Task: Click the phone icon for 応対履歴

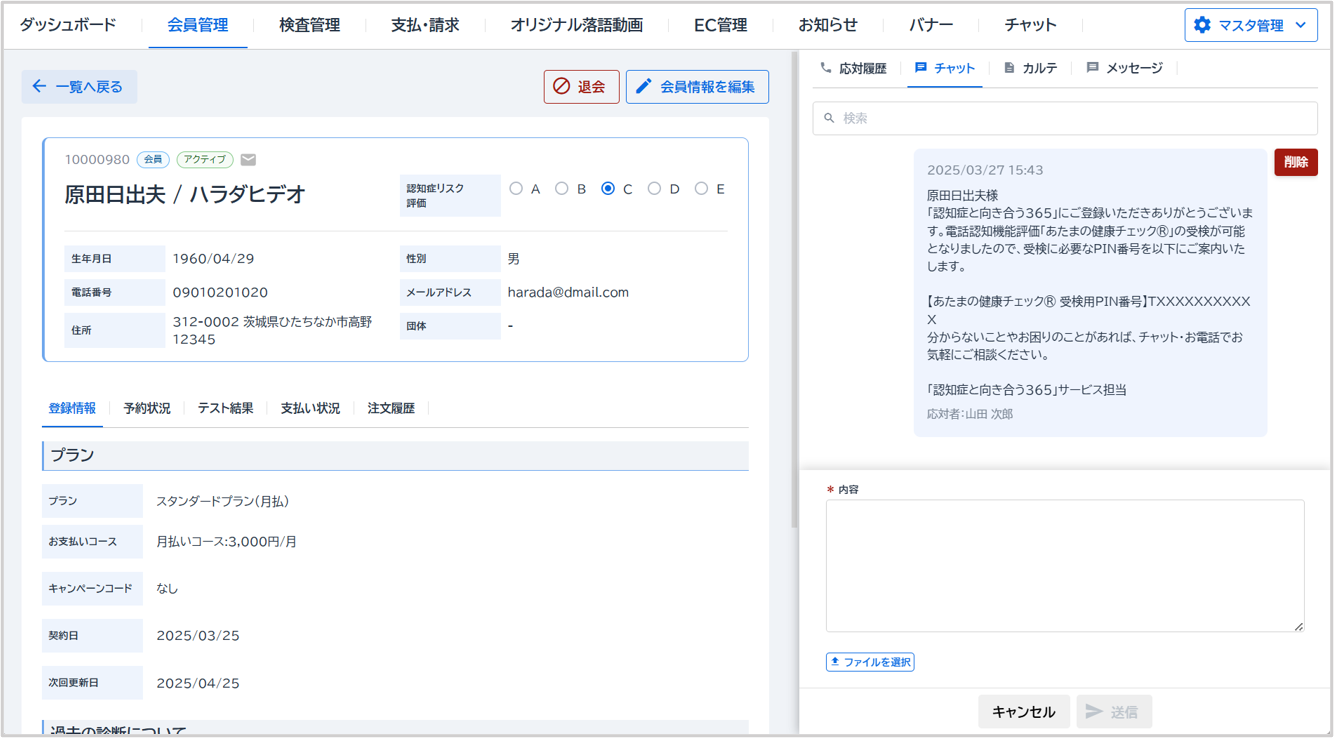Action: click(x=825, y=68)
